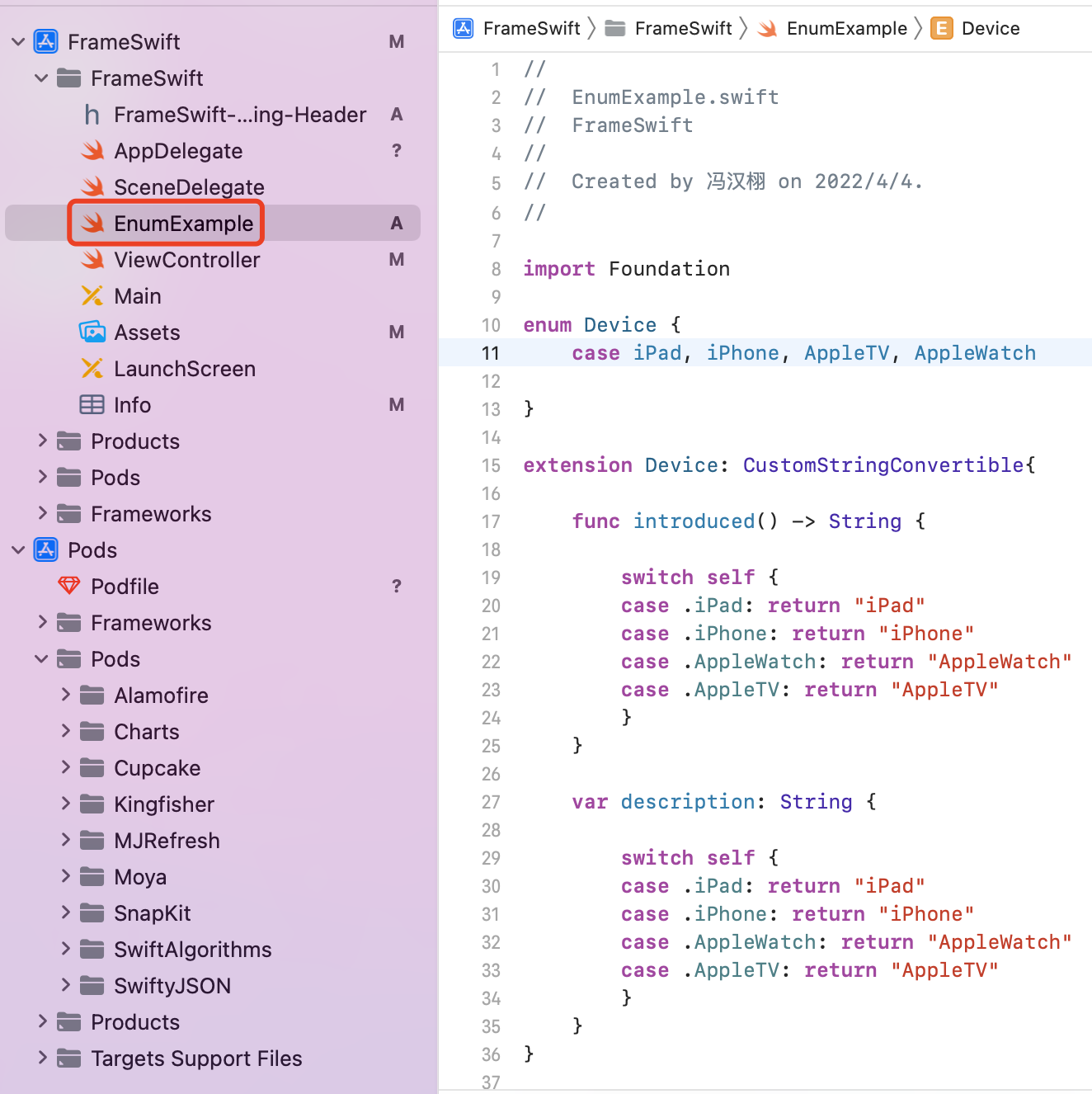
Task: Click the storyboard icon next to Main
Action: pyautogui.click(x=92, y=296)
